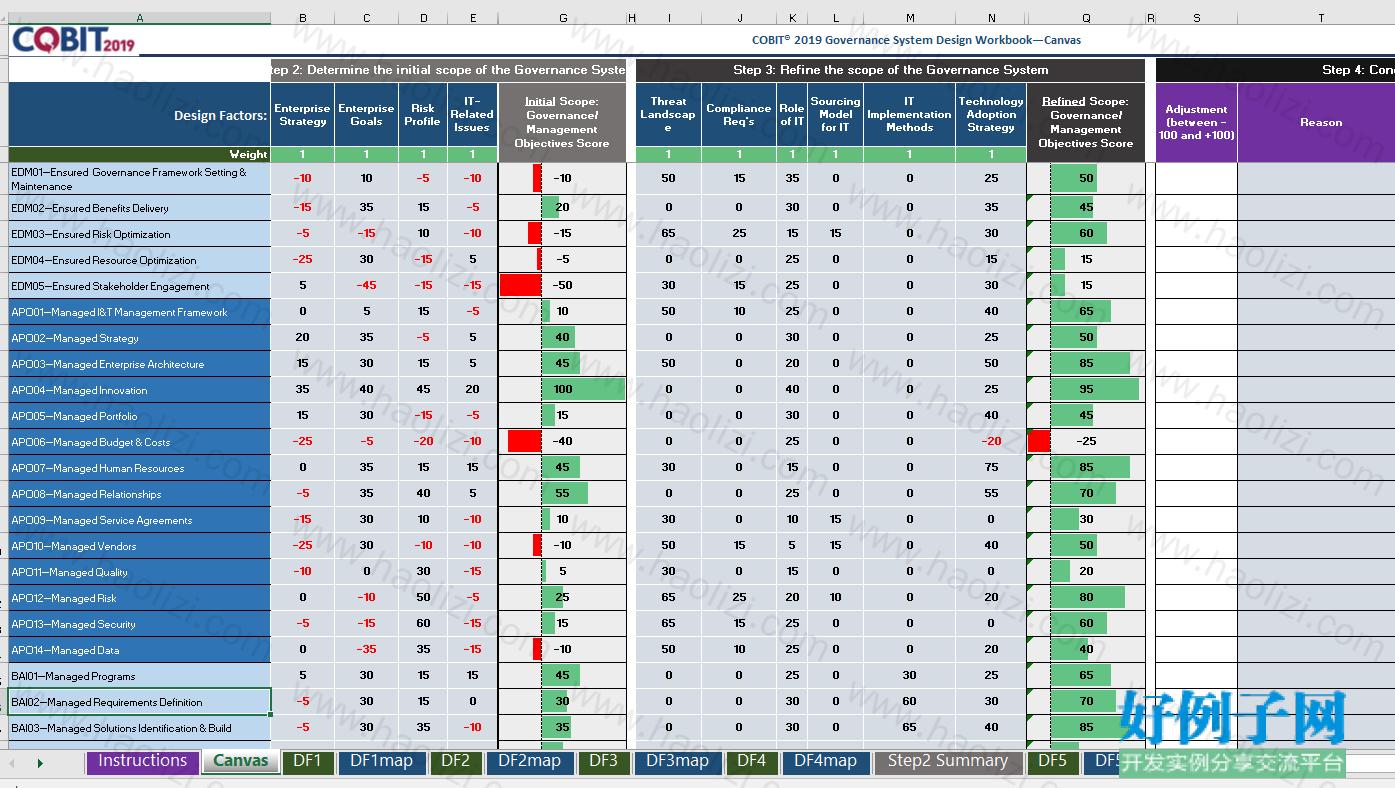Select the Threat Landscape header cell

pyautogui.click(x=668, y=115)
